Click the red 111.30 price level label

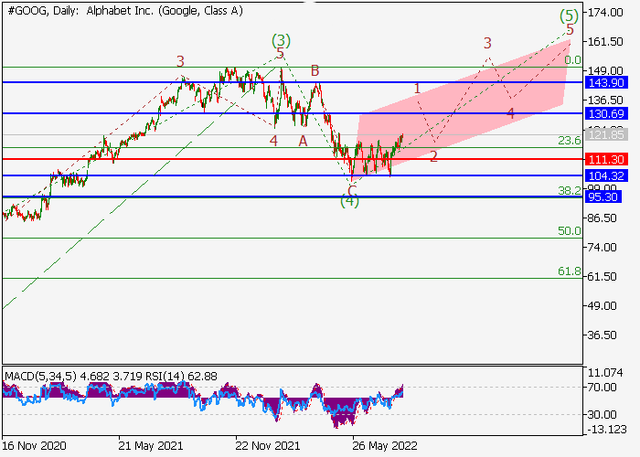(607, 159)
